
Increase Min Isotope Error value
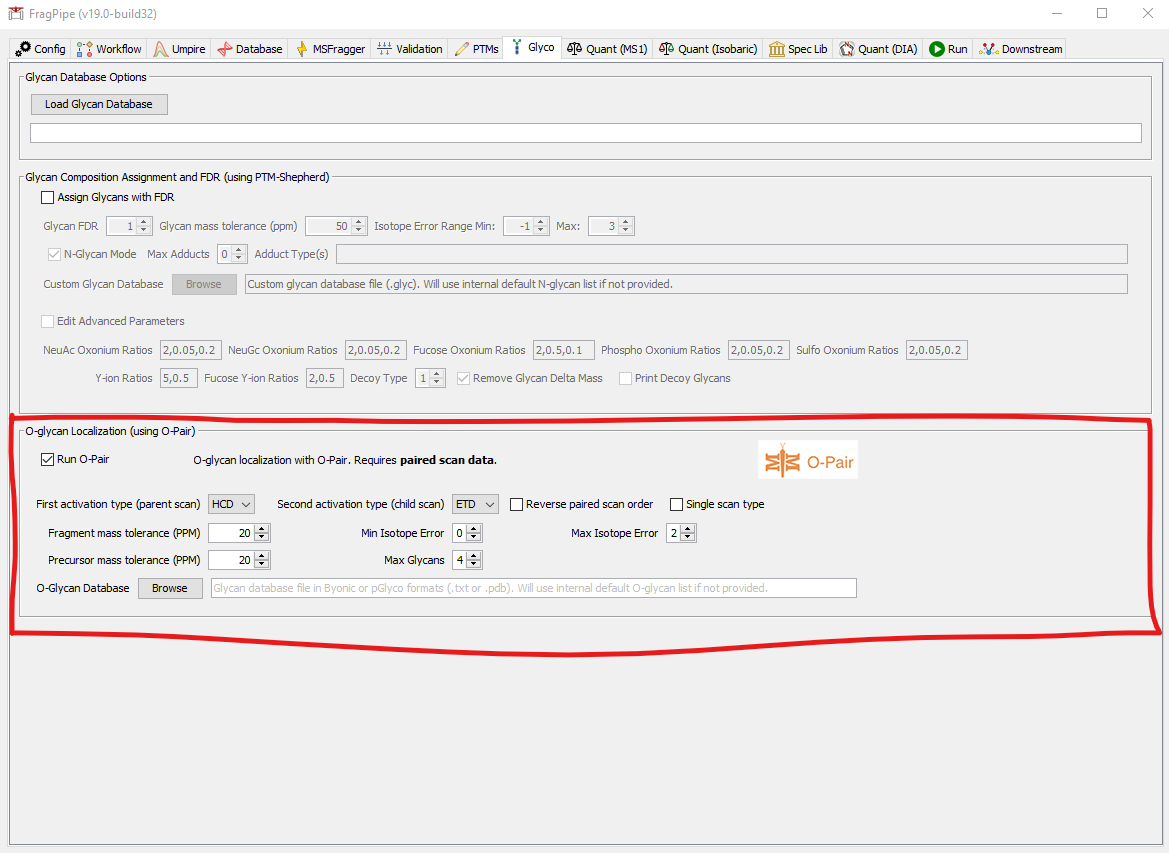click(x=474, y=529)
